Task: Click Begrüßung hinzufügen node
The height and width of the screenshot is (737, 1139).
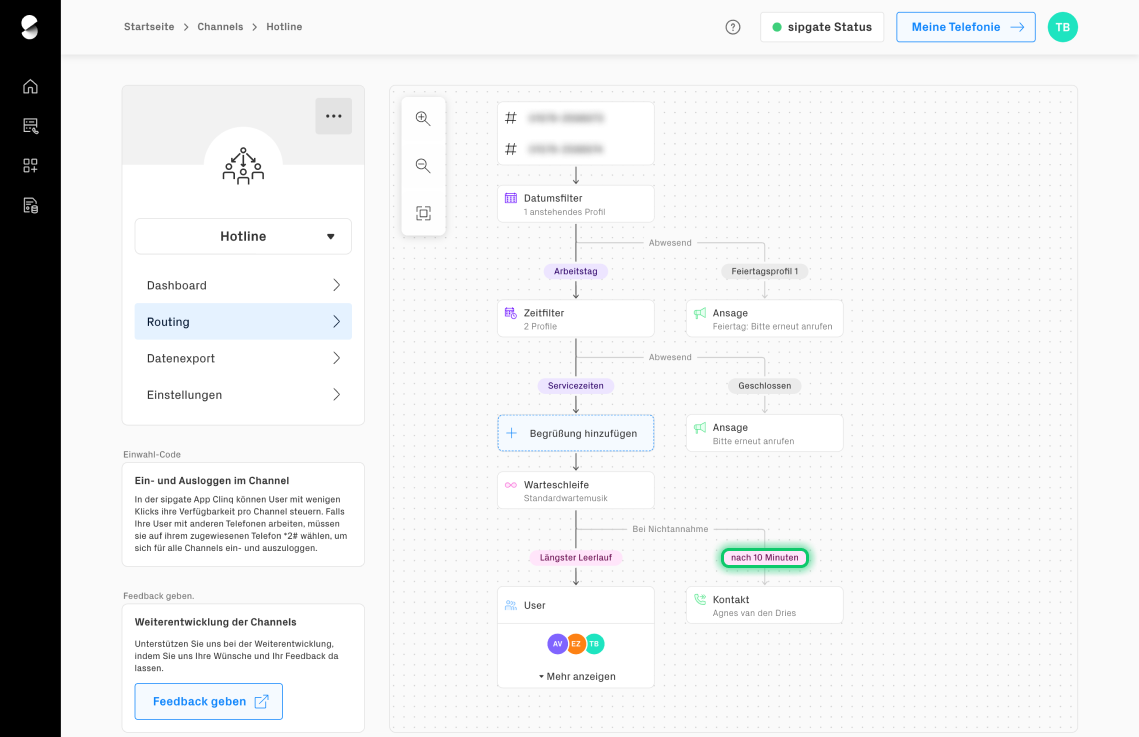Action: (x=576, y=433)
